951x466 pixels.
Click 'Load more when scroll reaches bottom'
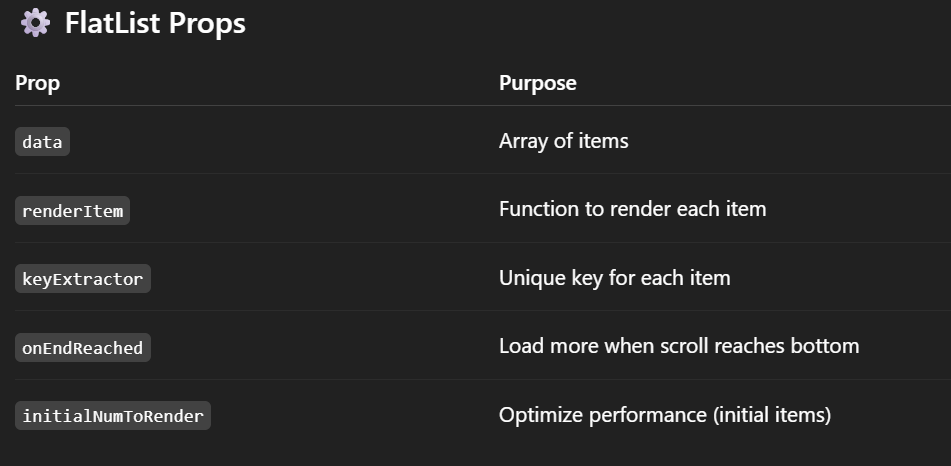pyautogui.click(x=679, y=346)
